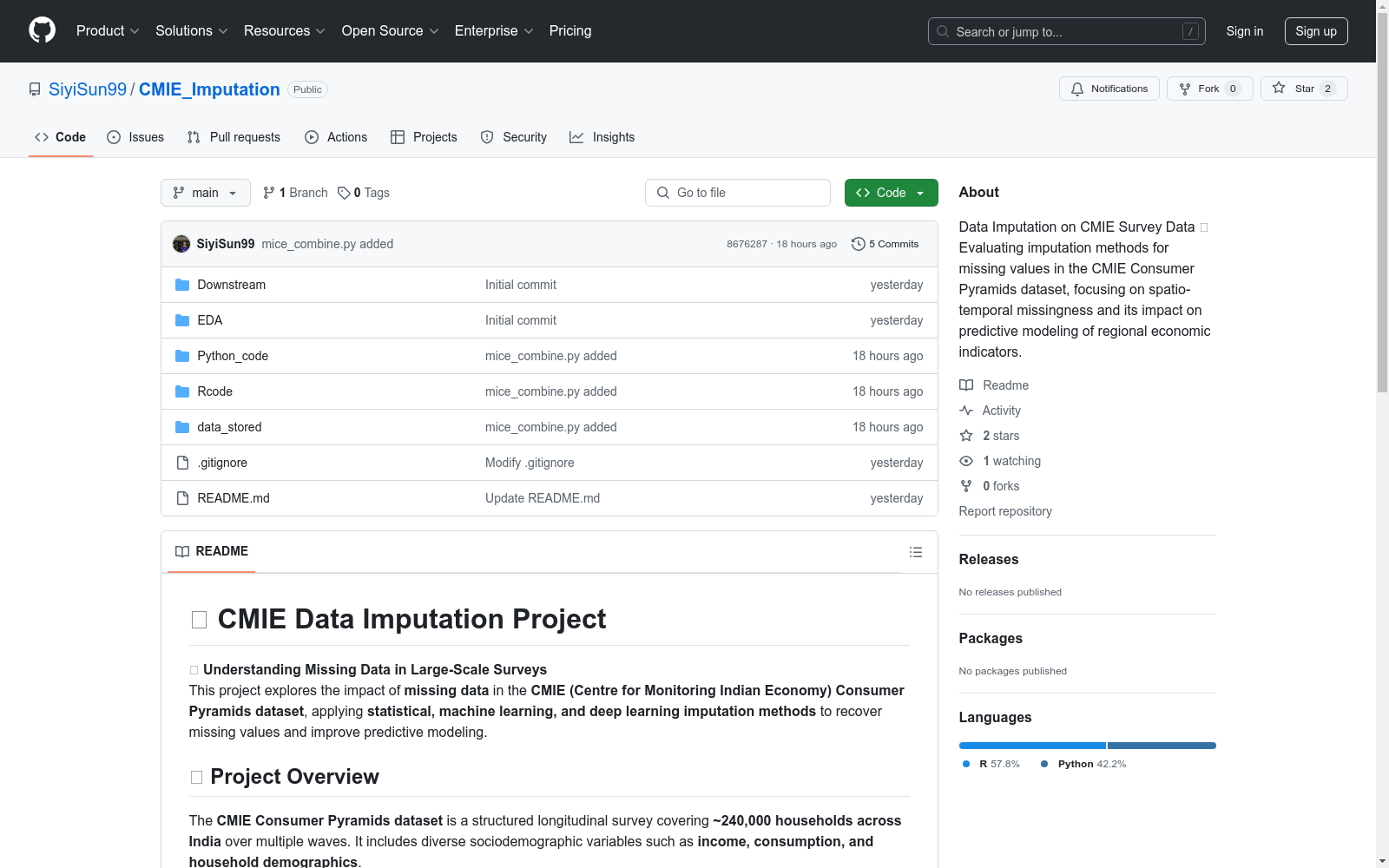This screenshot has height=868, width=1389.
Task: Open the main branch selector dropdown
Action: coord(206,193)
